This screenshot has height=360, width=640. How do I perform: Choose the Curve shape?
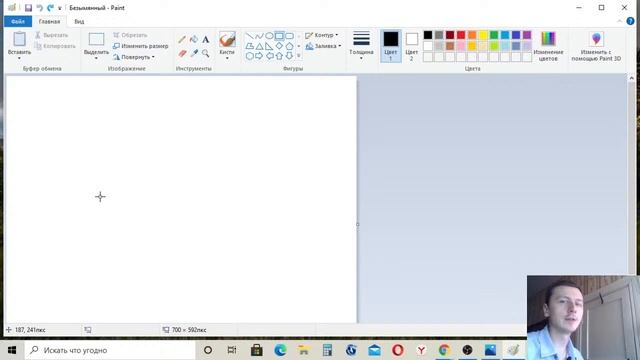pos(259,36)
